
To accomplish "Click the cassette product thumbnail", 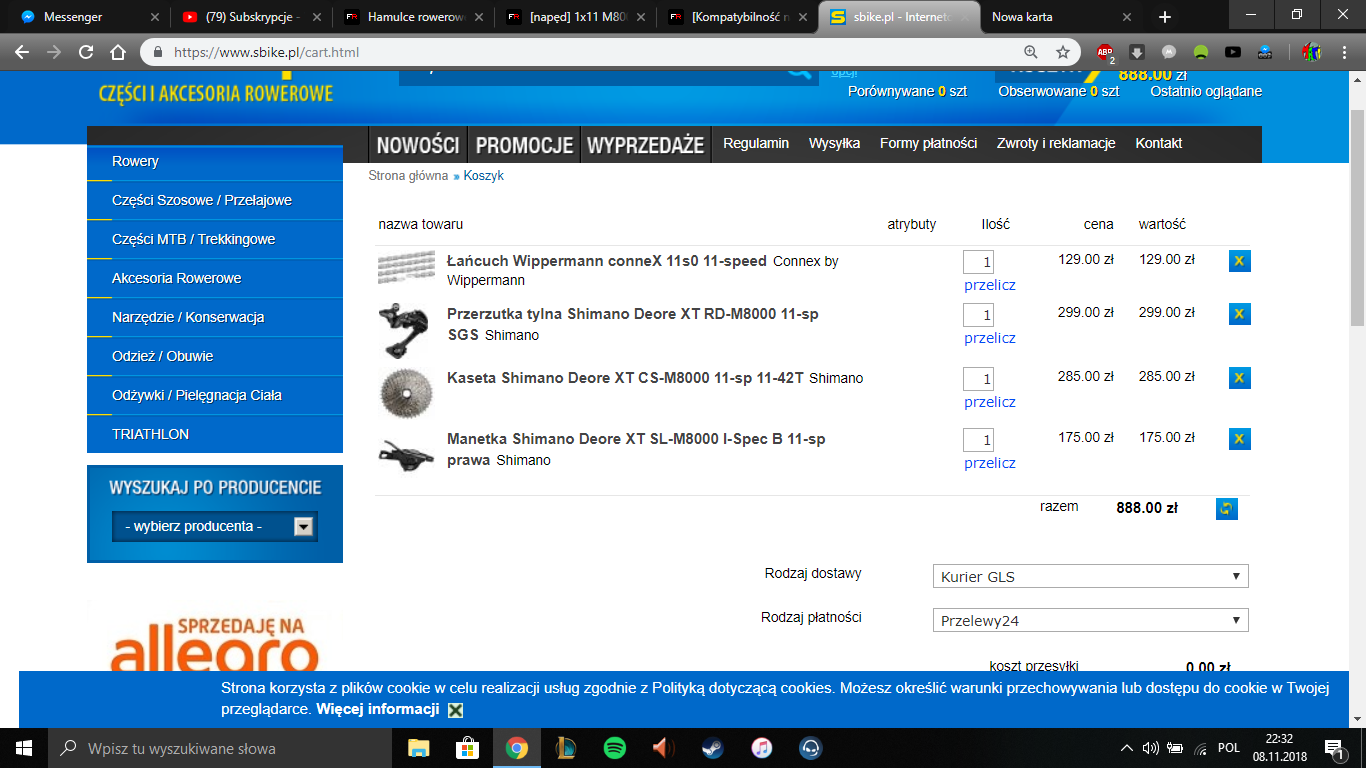I will tap(406, 392).
